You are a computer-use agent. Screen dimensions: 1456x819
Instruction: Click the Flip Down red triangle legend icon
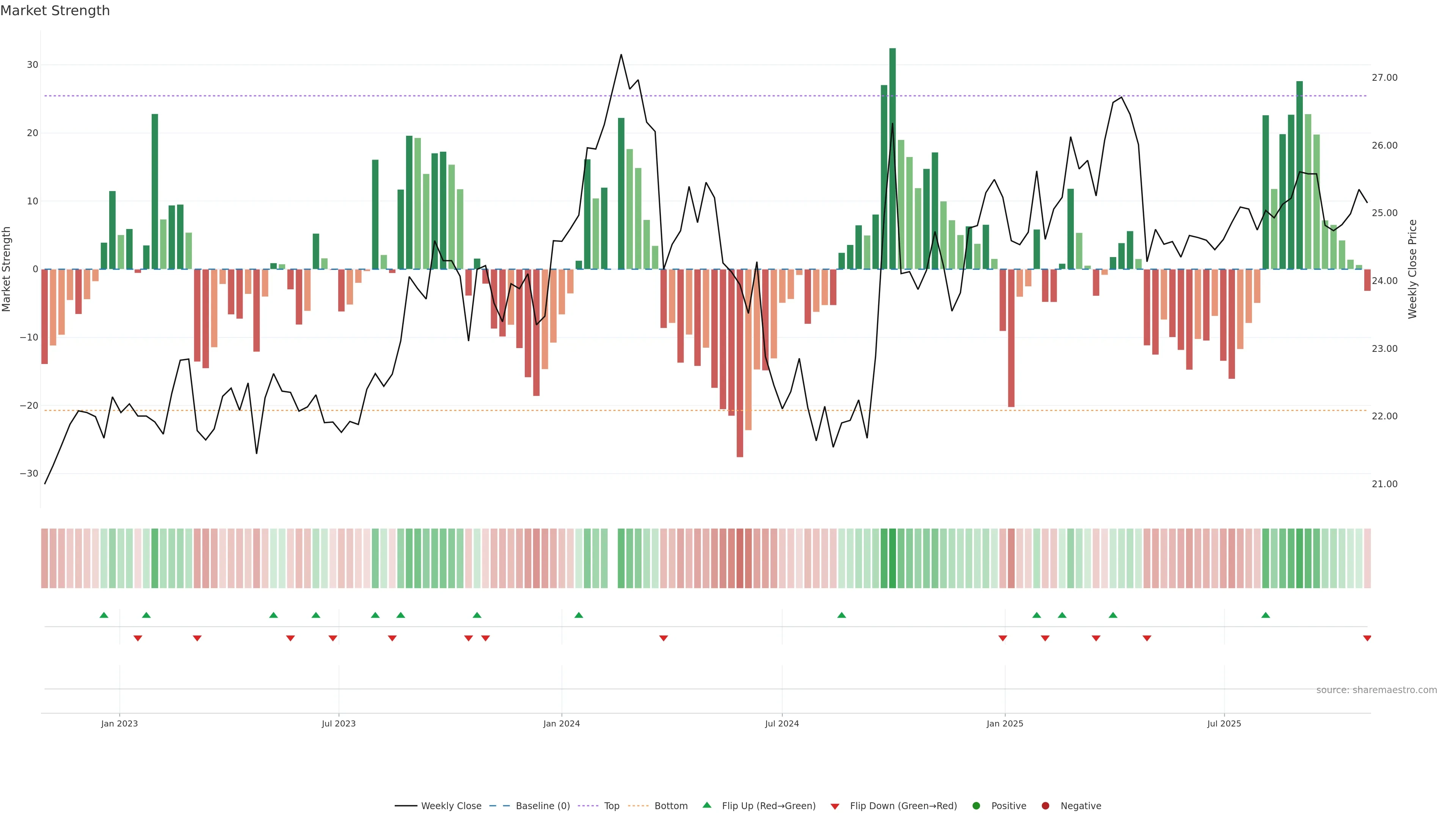point(835,806)
